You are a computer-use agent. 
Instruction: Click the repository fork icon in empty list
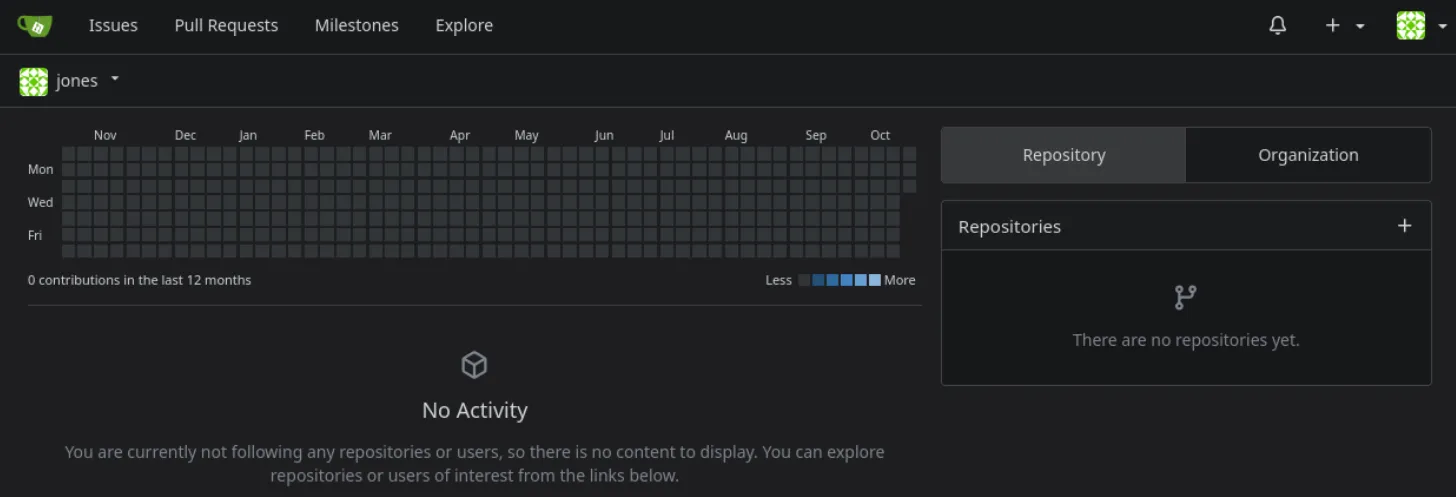(1186, 297)
